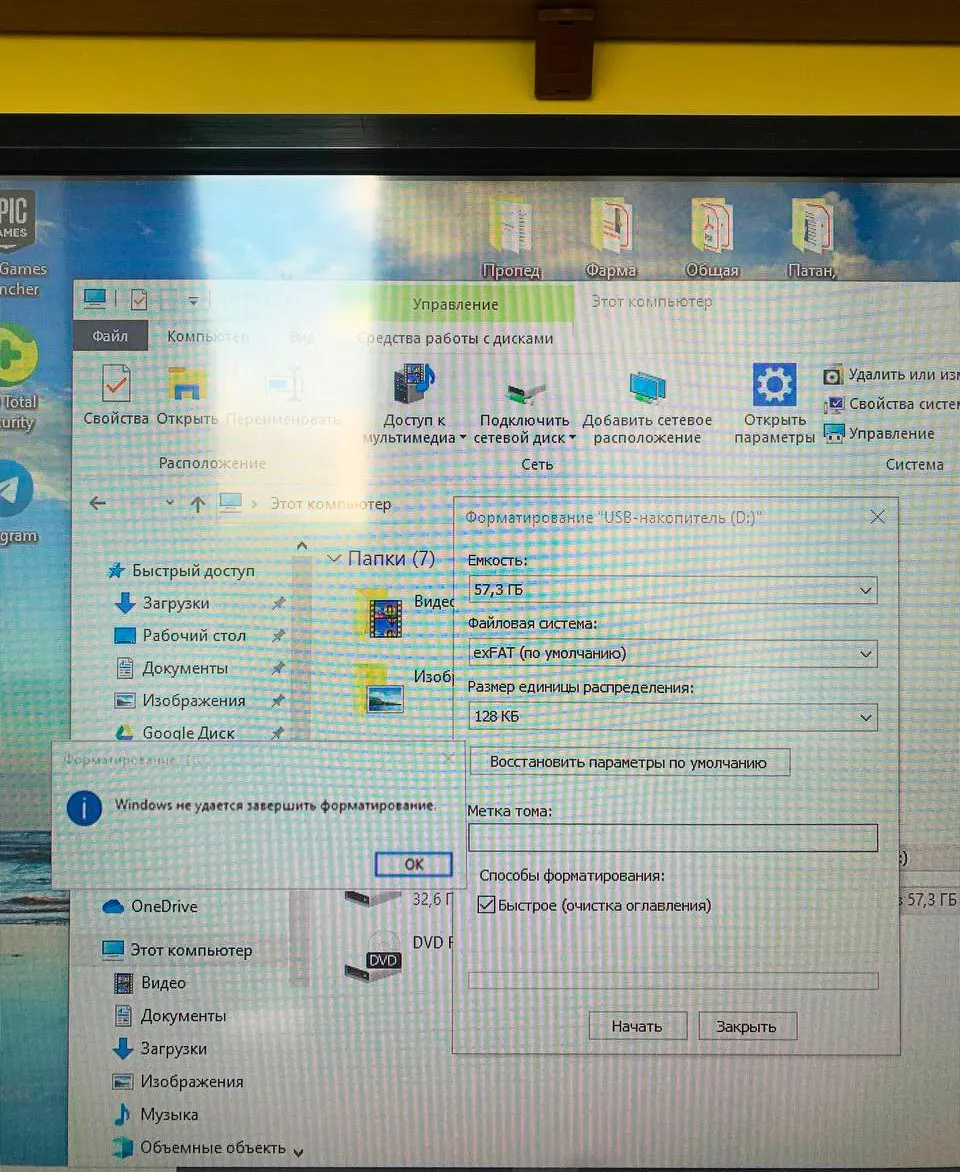Screen dimensions: 960x1172
Task: Open the allocation unit size 128 КБ dropdown
Action: [673, 717]
